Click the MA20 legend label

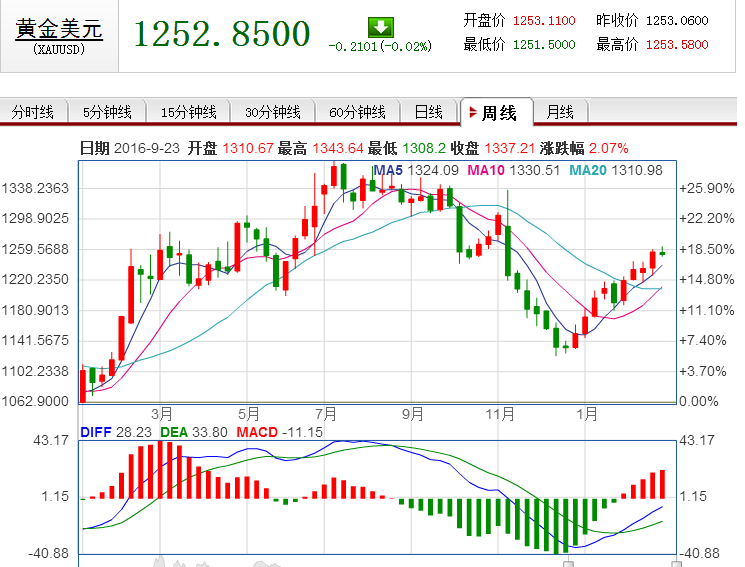588,170
